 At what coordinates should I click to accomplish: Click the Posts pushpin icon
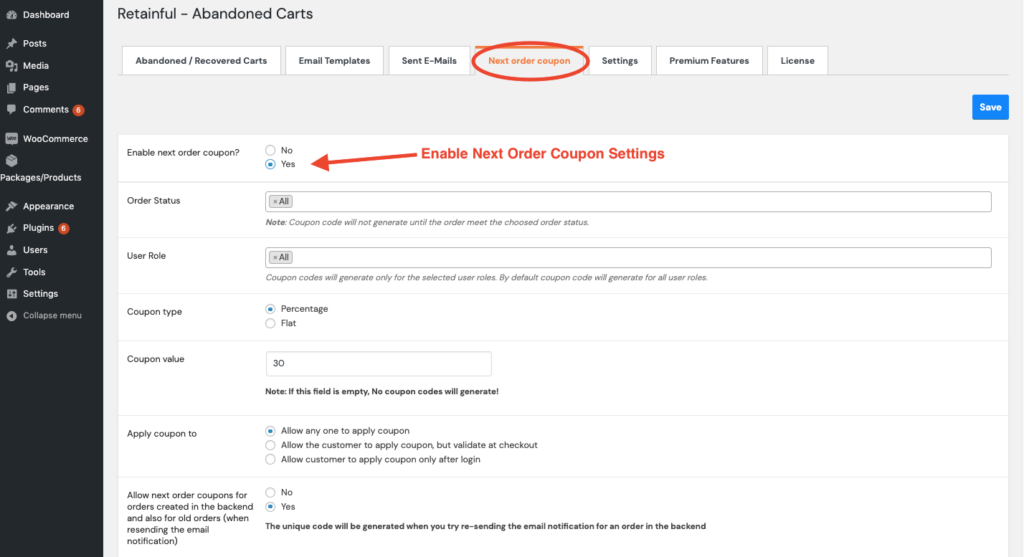coord(11,43)
